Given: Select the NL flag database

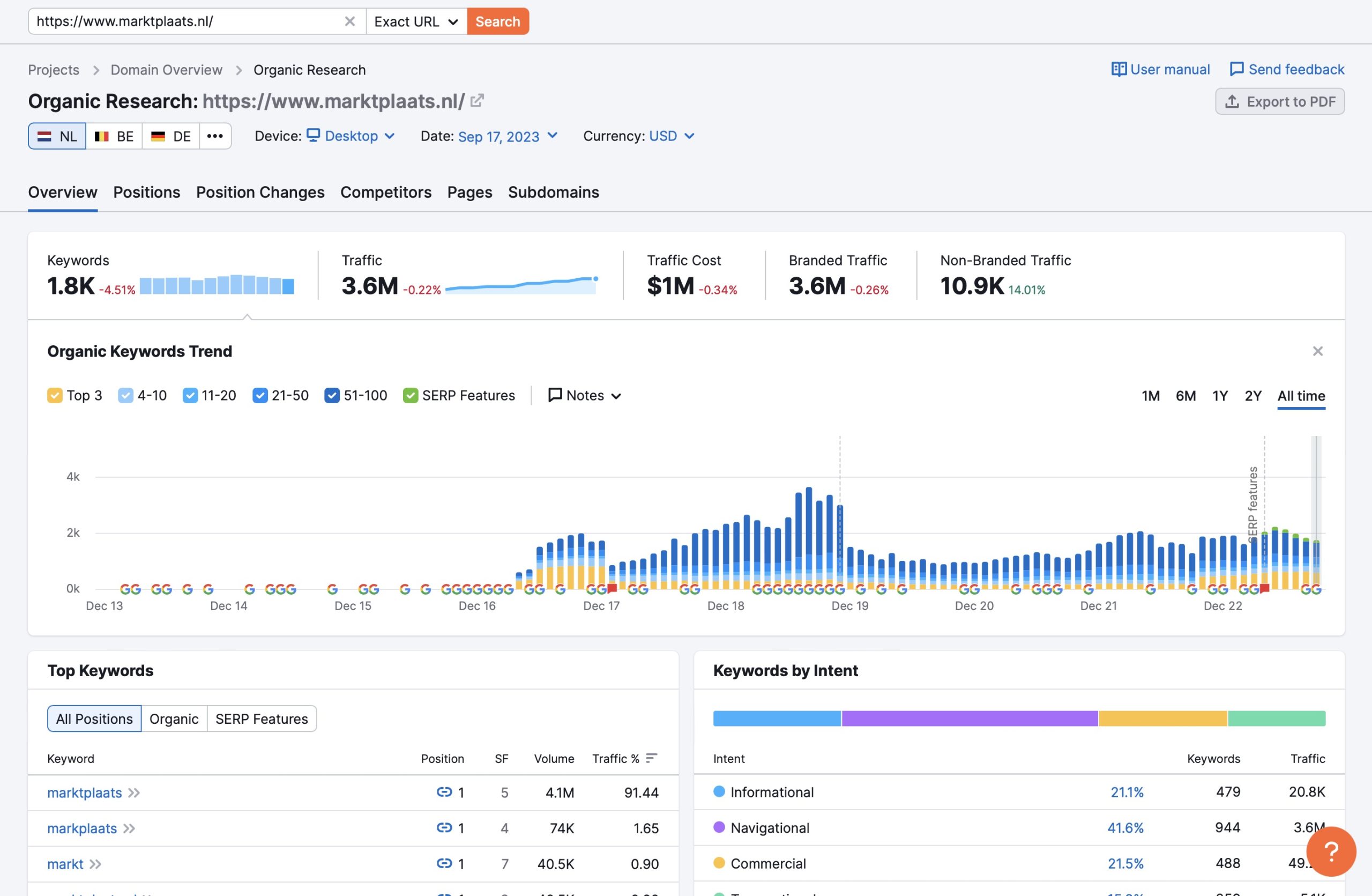Looking at the screenshot, I should [57, 136].
